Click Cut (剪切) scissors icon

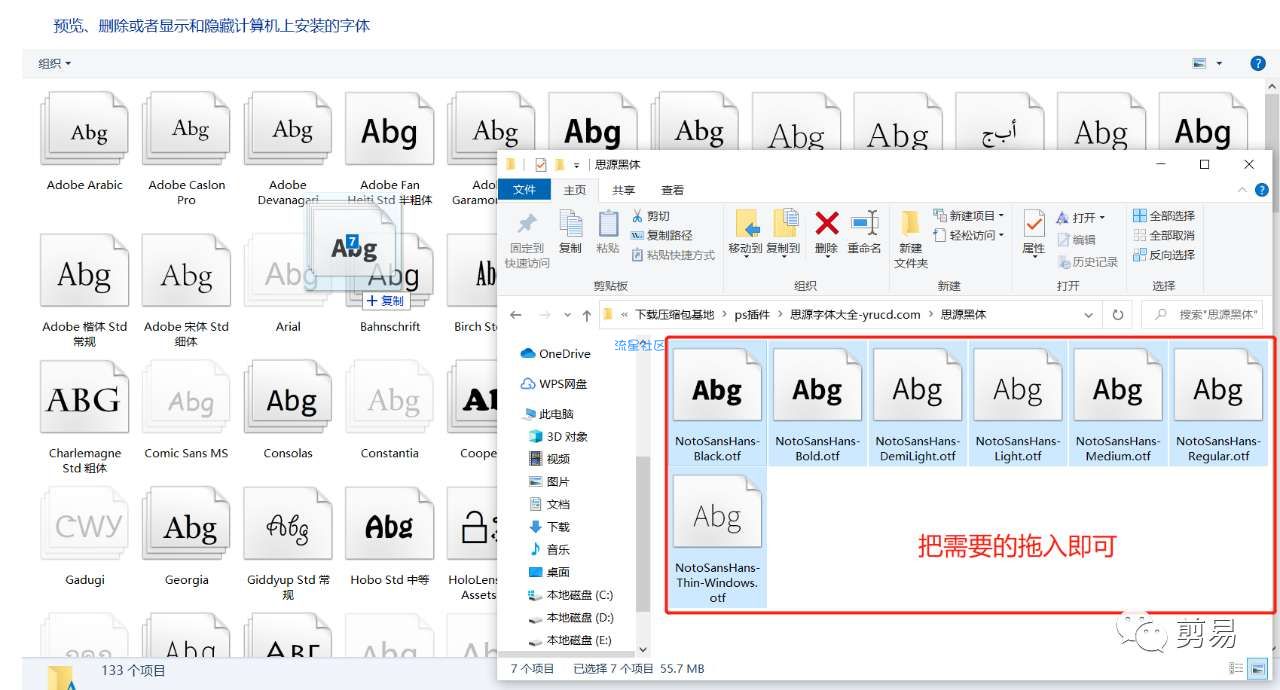click(x=637, y=216)
